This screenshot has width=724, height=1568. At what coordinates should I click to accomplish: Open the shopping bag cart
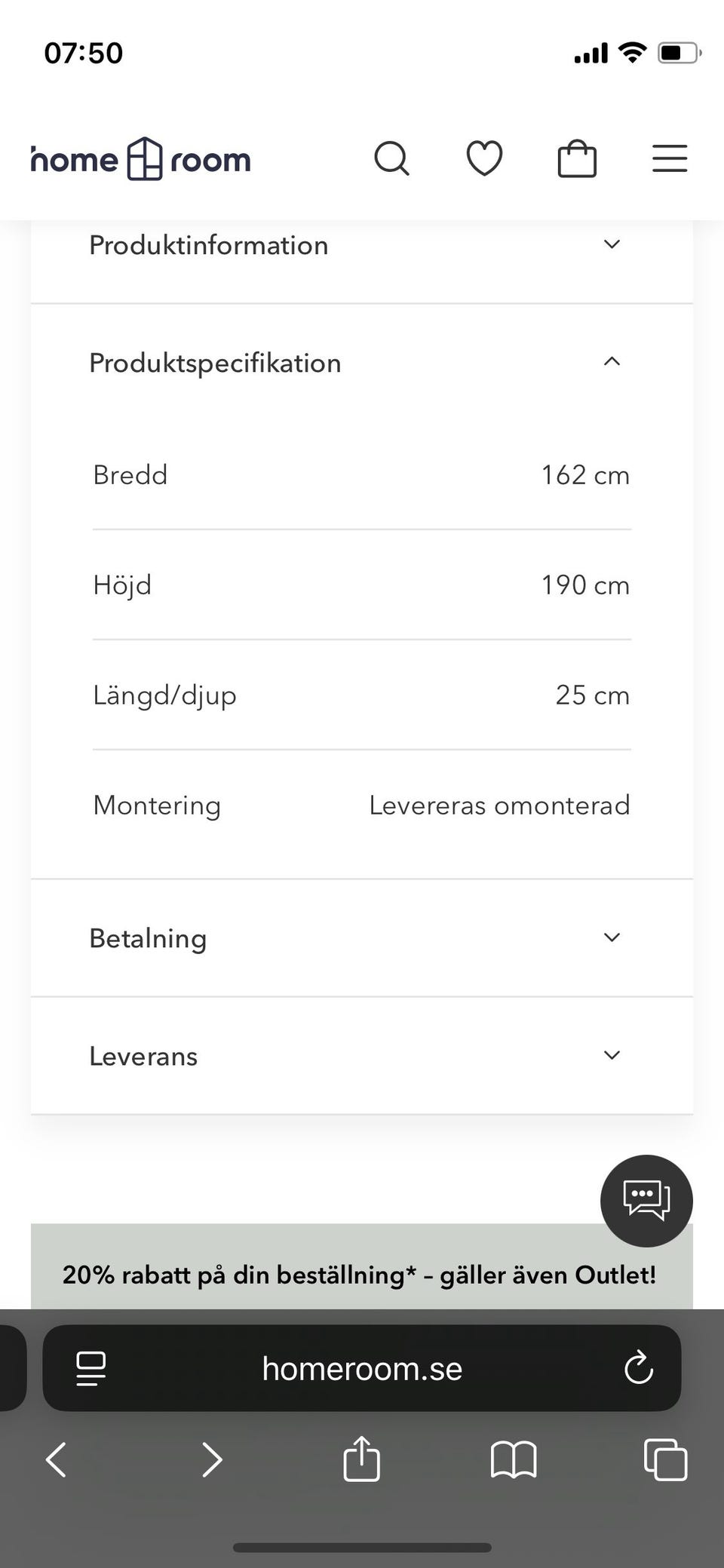pyautogui.click(x=577, y=159)
